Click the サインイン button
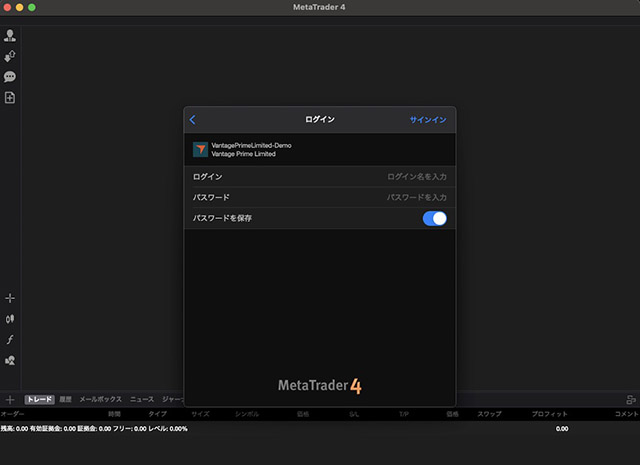This screenshot has height=465, width=640. [428, 120]
